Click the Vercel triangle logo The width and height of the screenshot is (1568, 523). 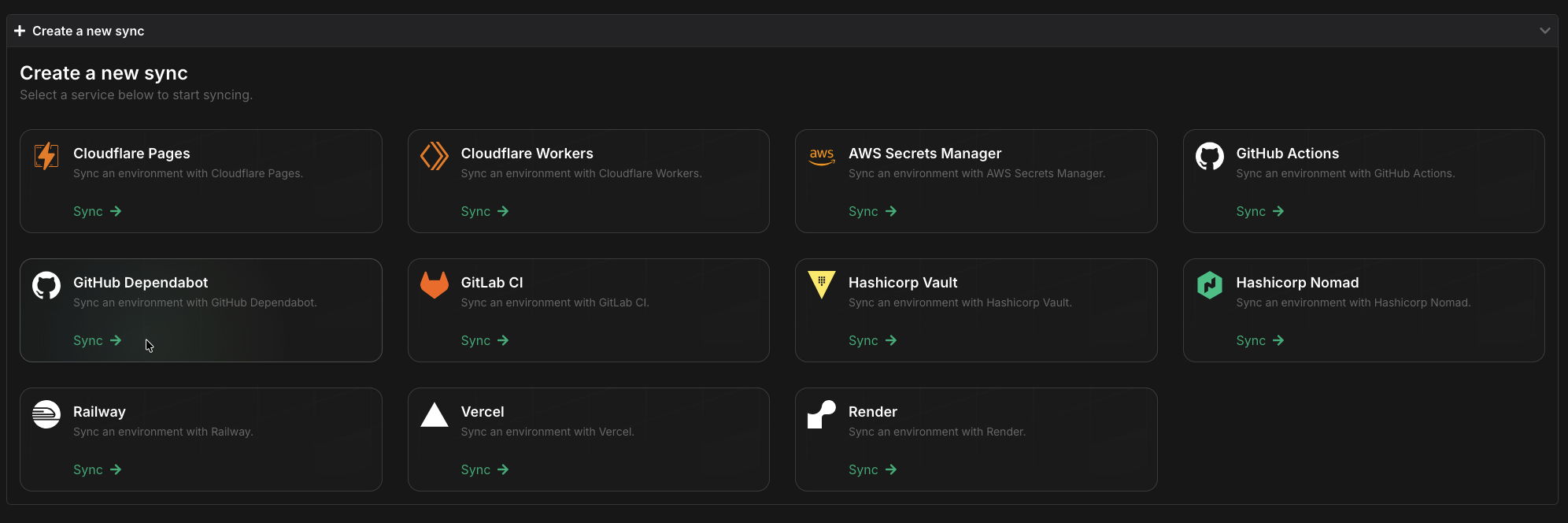pos(435,414)
